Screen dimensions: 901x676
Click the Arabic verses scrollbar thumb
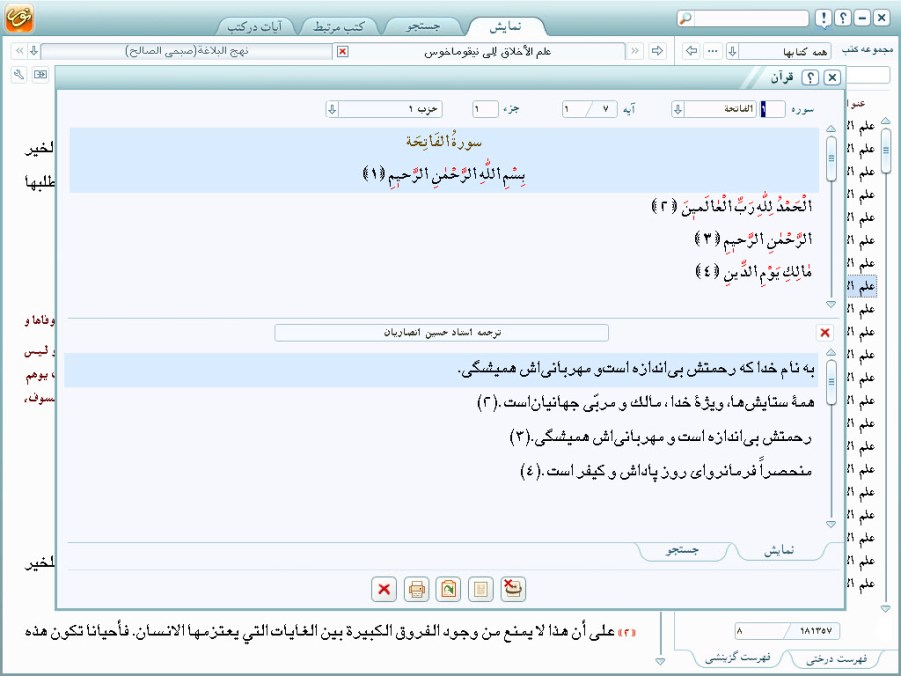click(x=831, y=159)
